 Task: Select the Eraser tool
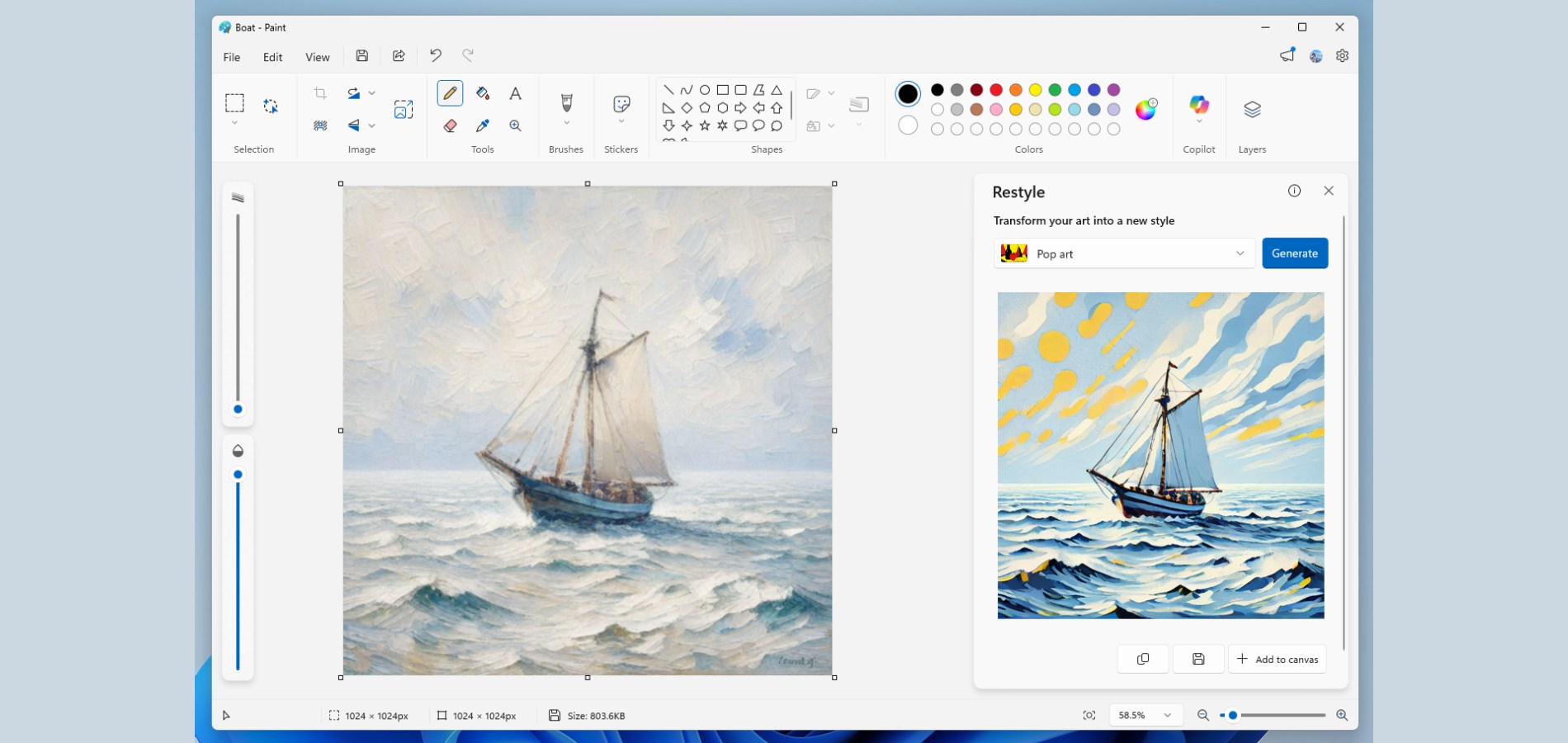[450, 125]
